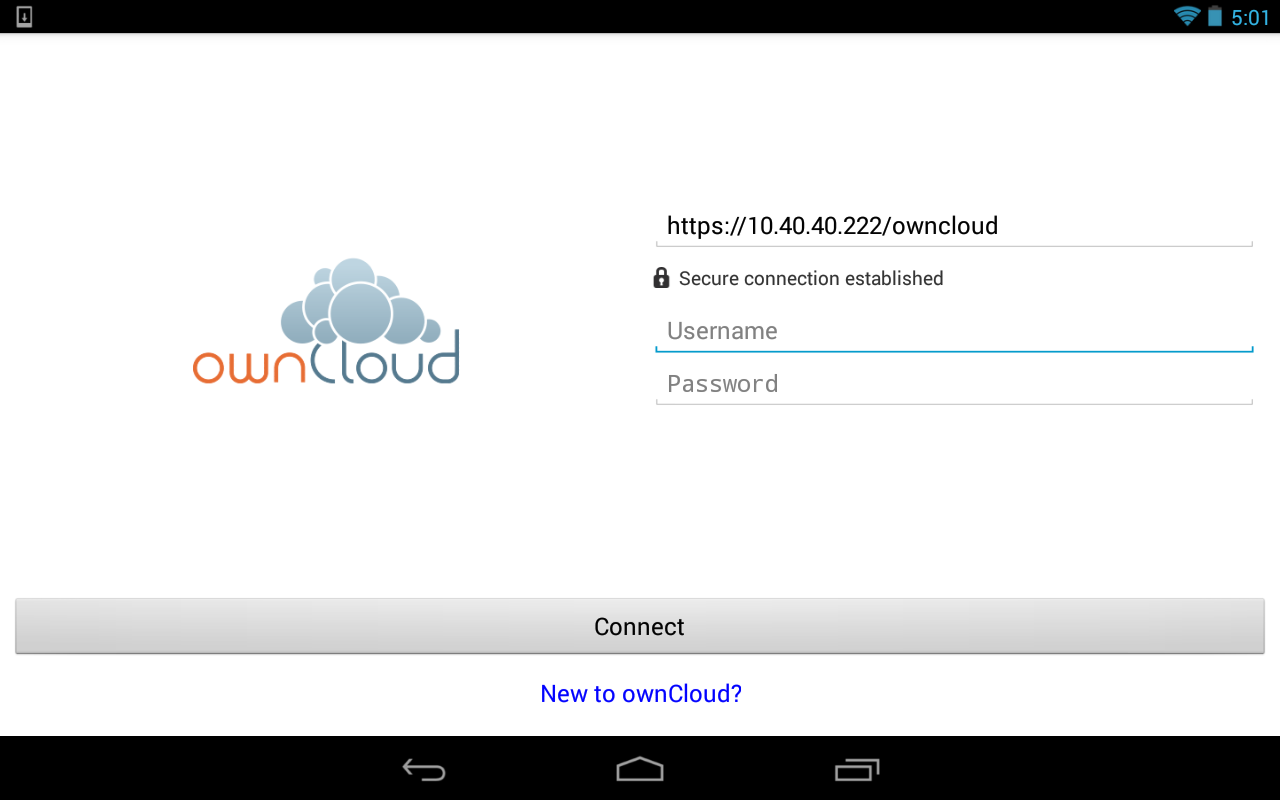Click the server URL field with https://10.40.40.222/owncloud
This screenshot has height=800, width=1280.
(954, 226)
